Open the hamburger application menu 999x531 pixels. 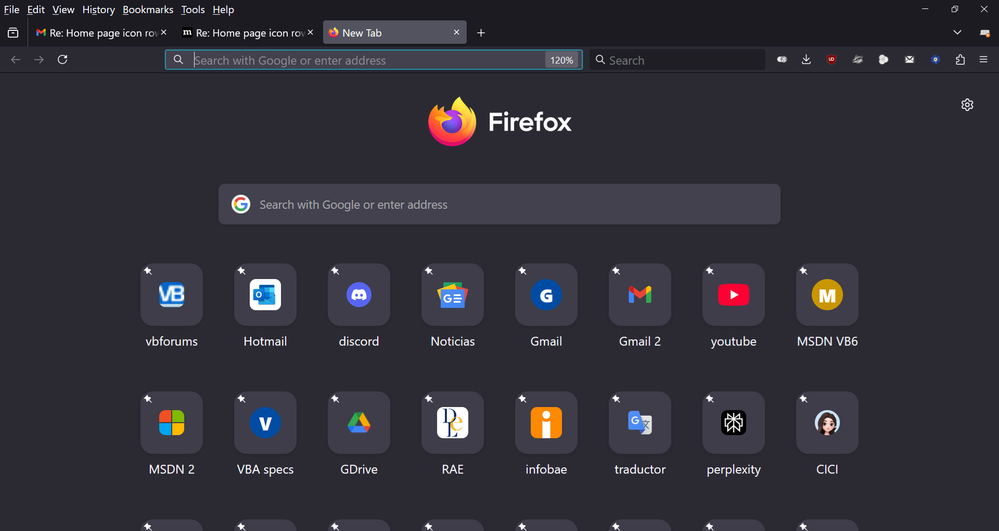[983, 59]
